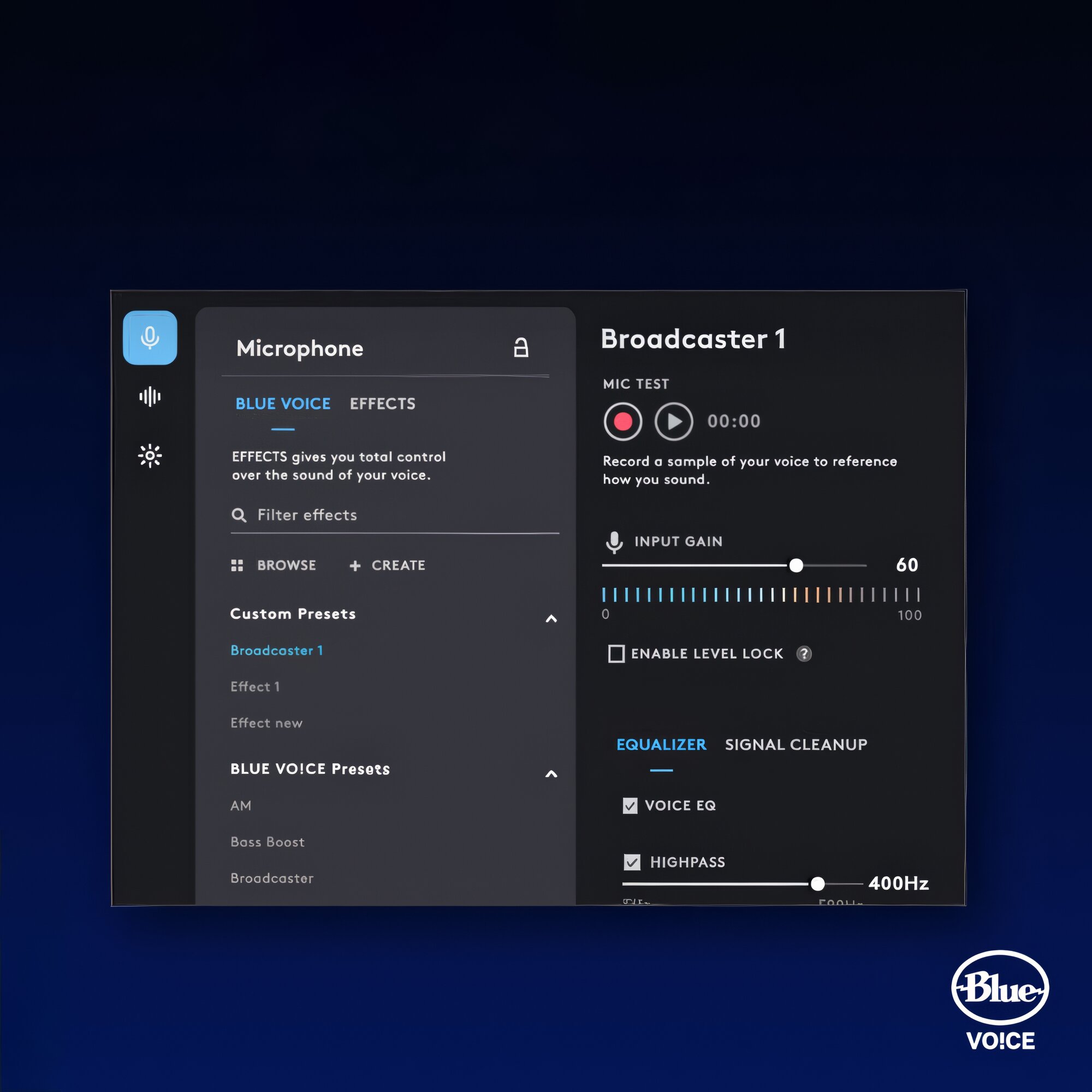Click the help icon near Level Lock
1092x1092 pixels.
804,654
